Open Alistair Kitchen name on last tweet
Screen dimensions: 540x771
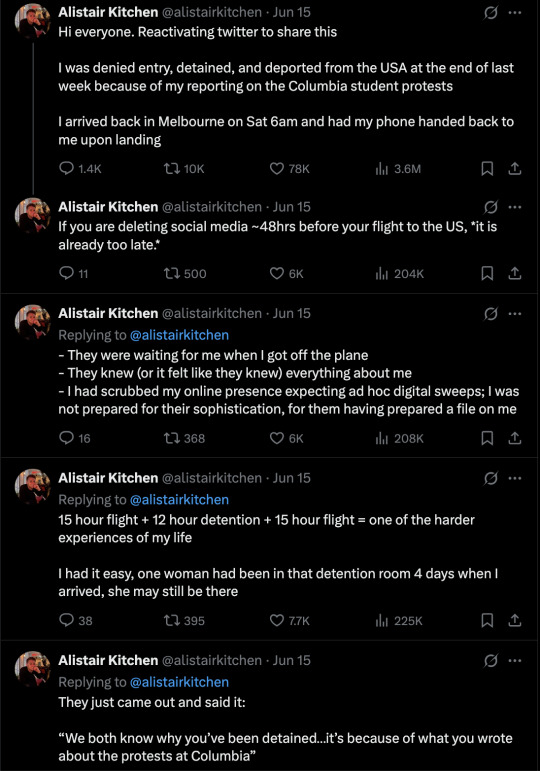pos(108,660)
